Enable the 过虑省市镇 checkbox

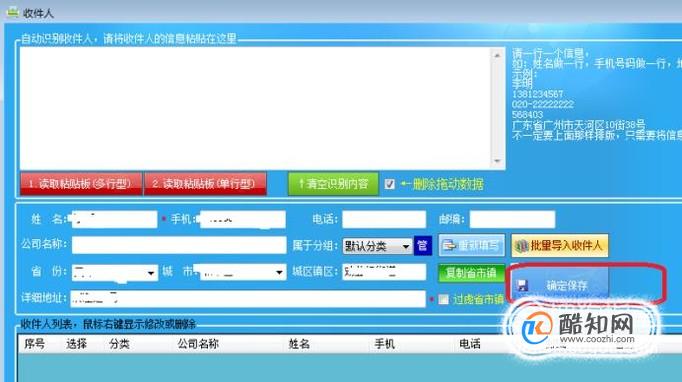click(443, 299)
